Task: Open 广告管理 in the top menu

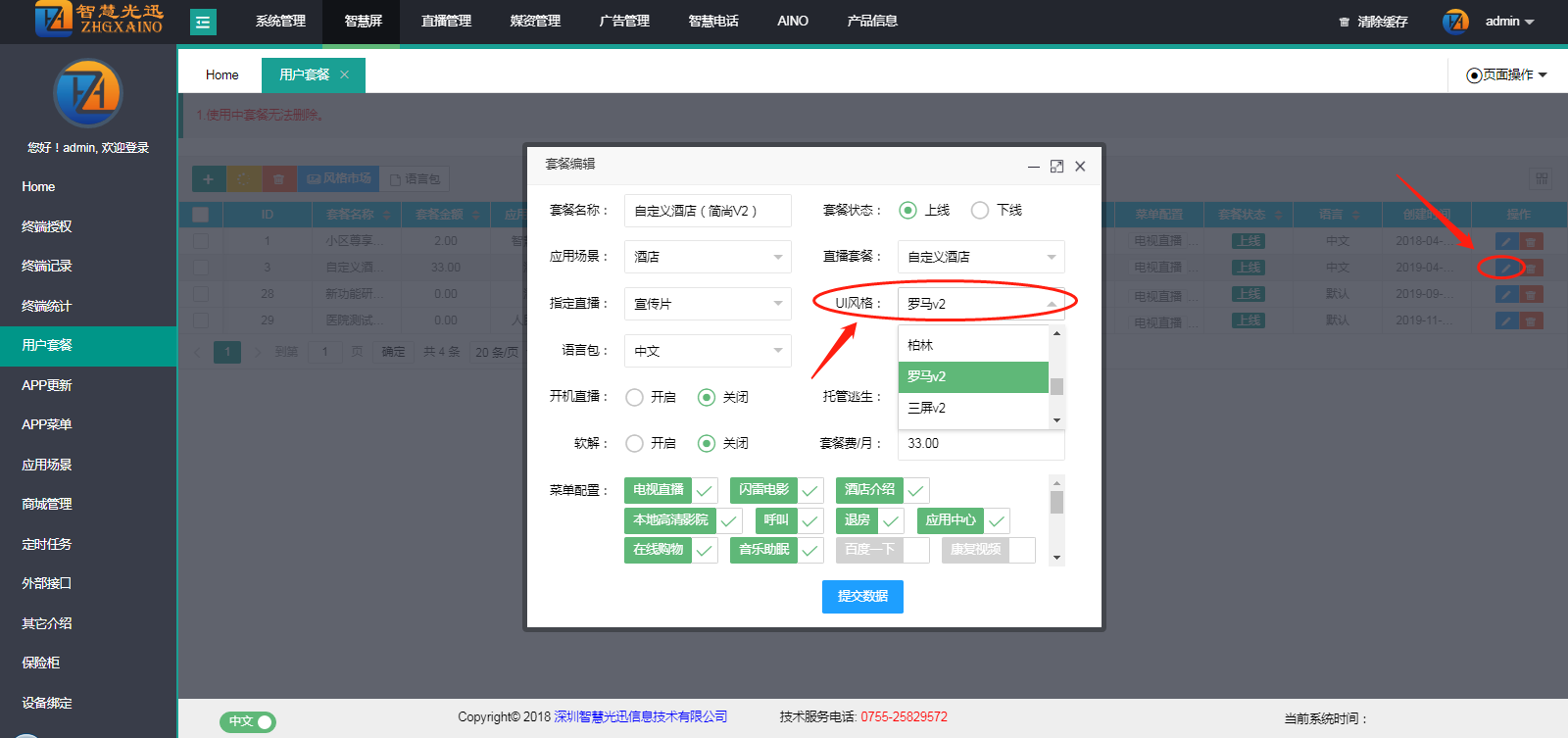Action: pos(624,22)
